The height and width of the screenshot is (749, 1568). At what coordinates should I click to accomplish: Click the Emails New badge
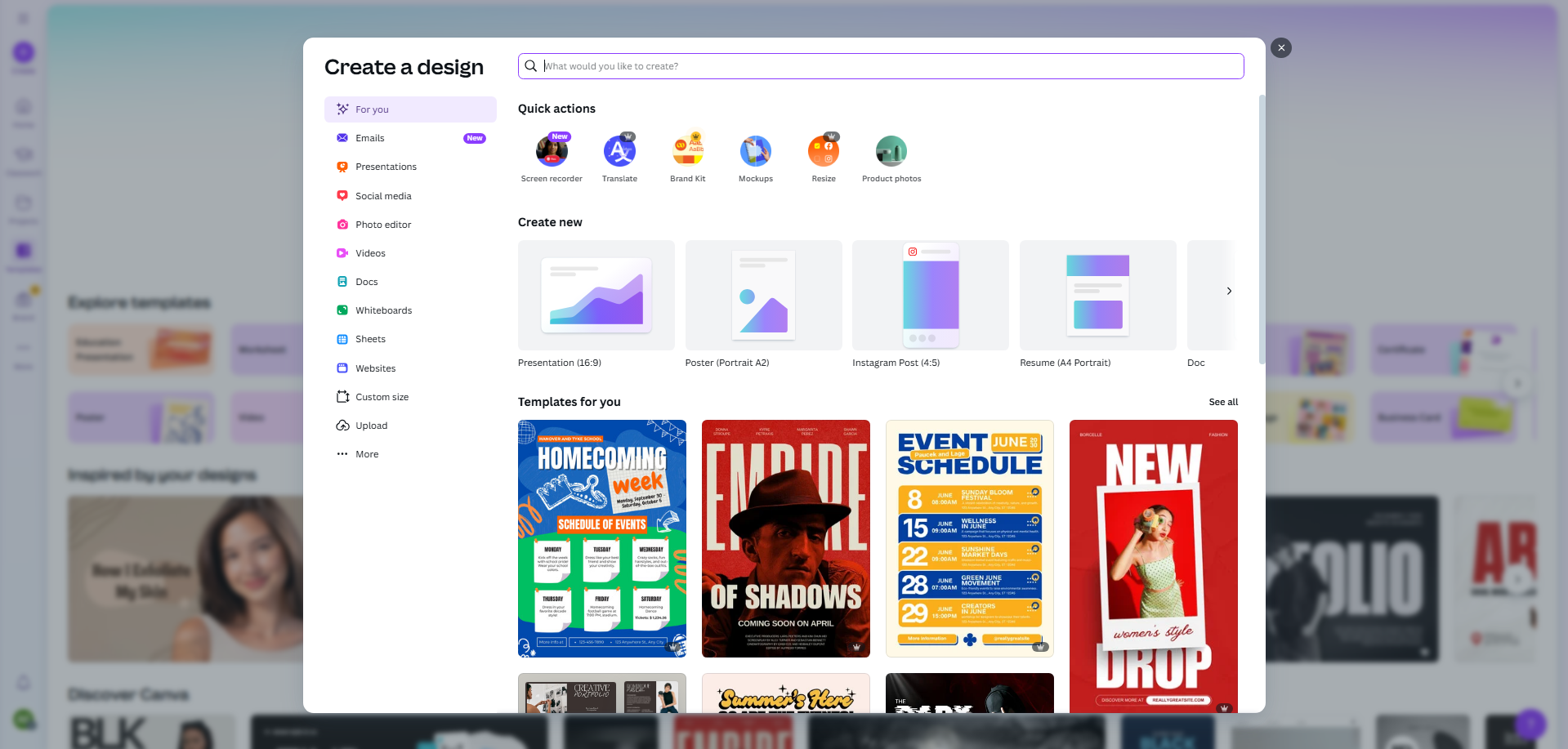point(475,138)
